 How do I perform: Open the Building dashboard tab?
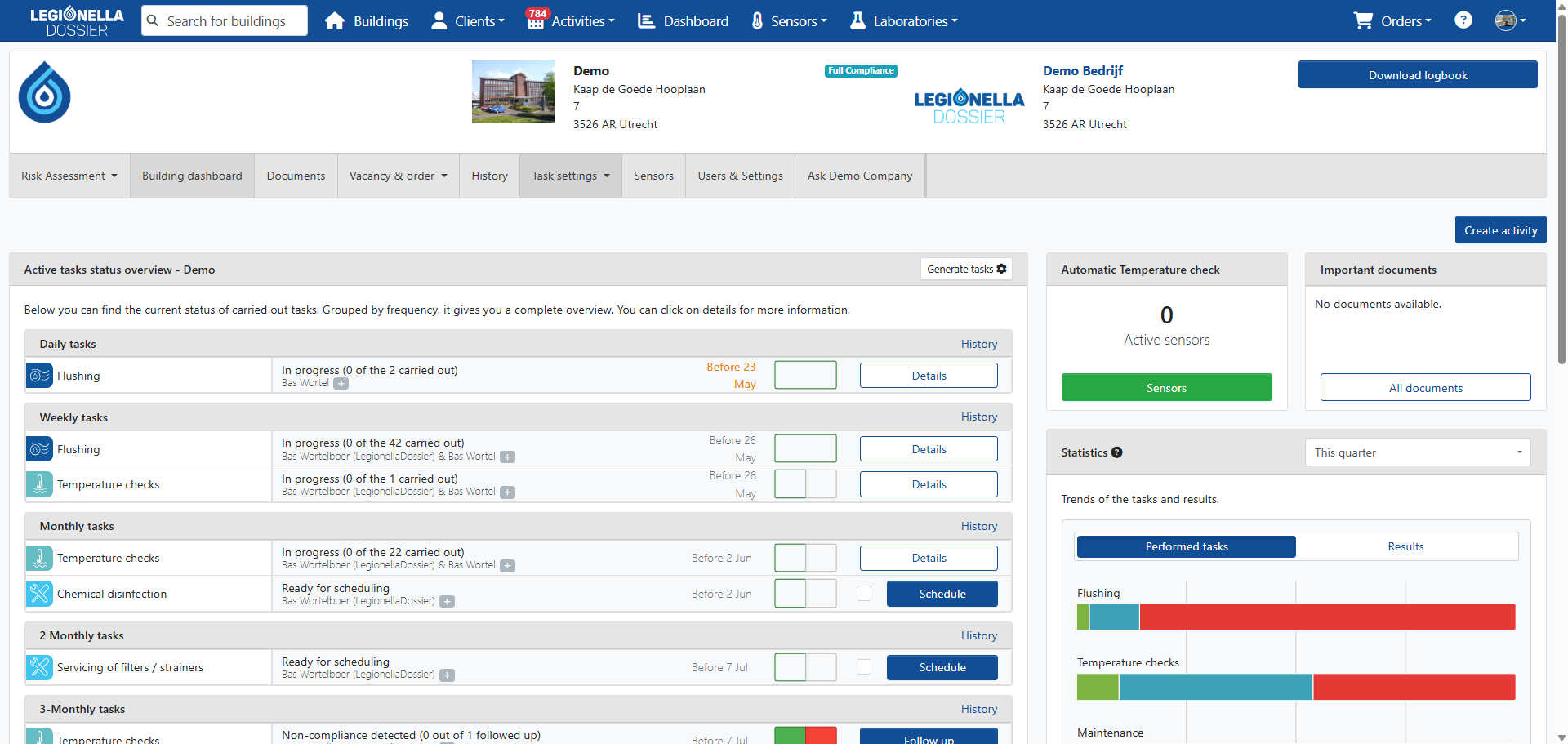tap(192, 176)
